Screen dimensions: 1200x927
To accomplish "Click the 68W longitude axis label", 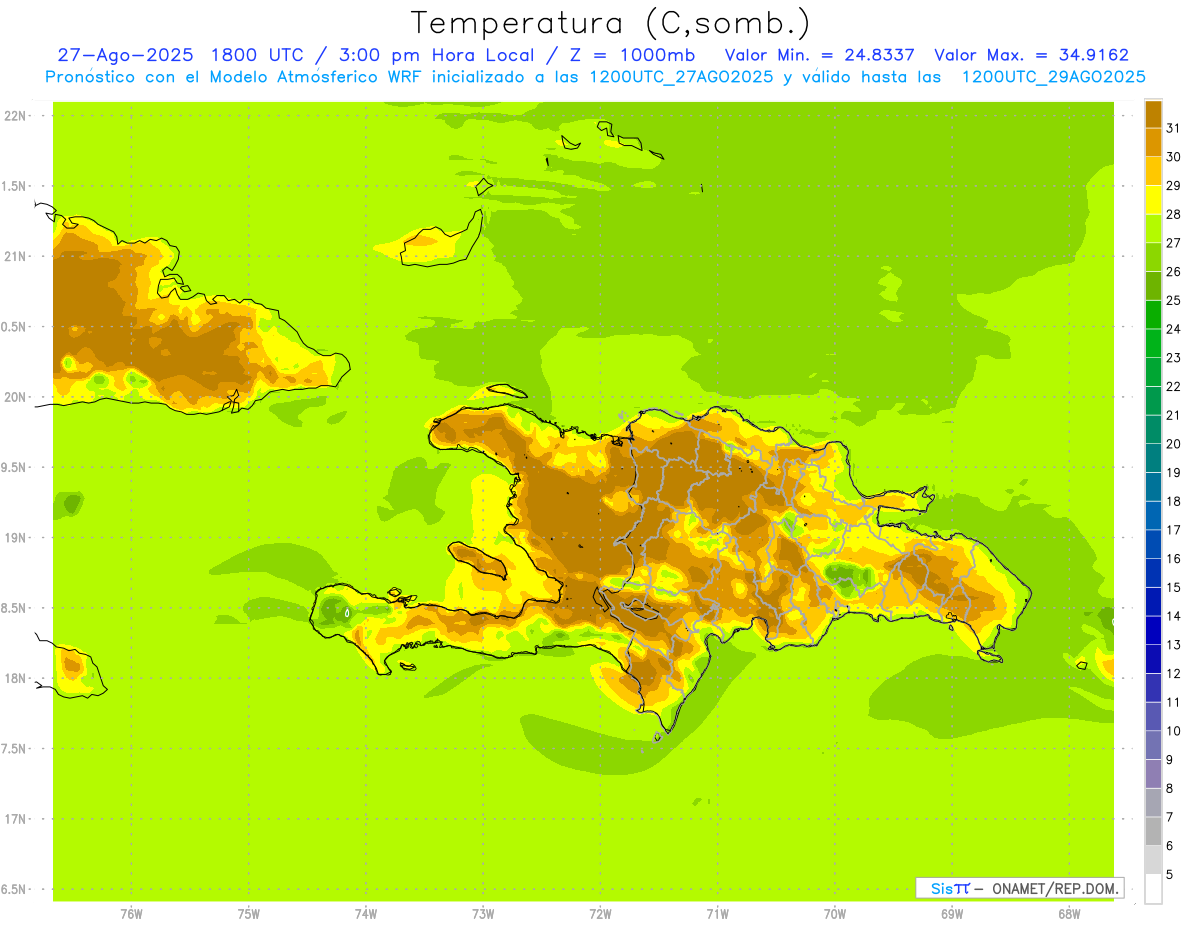I will (x=1068, y=913).
